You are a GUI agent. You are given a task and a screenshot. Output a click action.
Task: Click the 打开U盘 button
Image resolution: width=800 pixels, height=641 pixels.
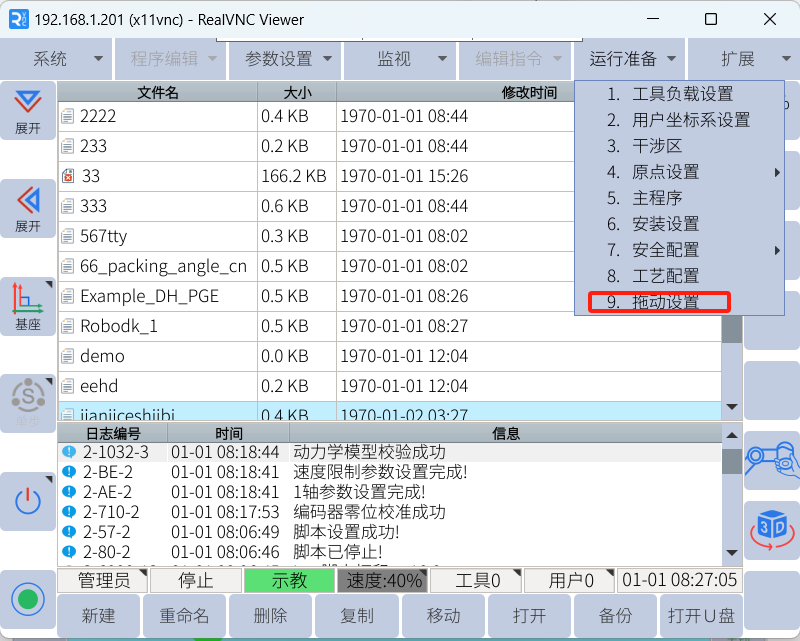point(700,616)
